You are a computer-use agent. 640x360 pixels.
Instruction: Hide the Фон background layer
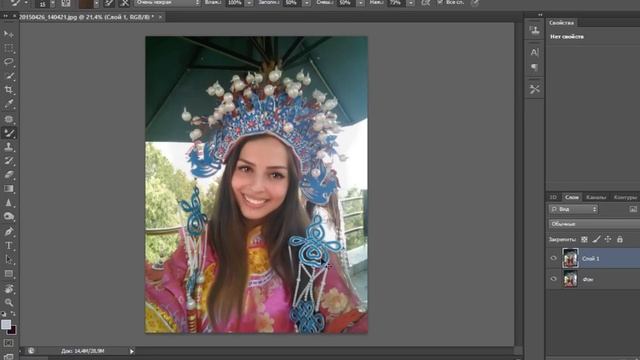click(x=553, y=279)
